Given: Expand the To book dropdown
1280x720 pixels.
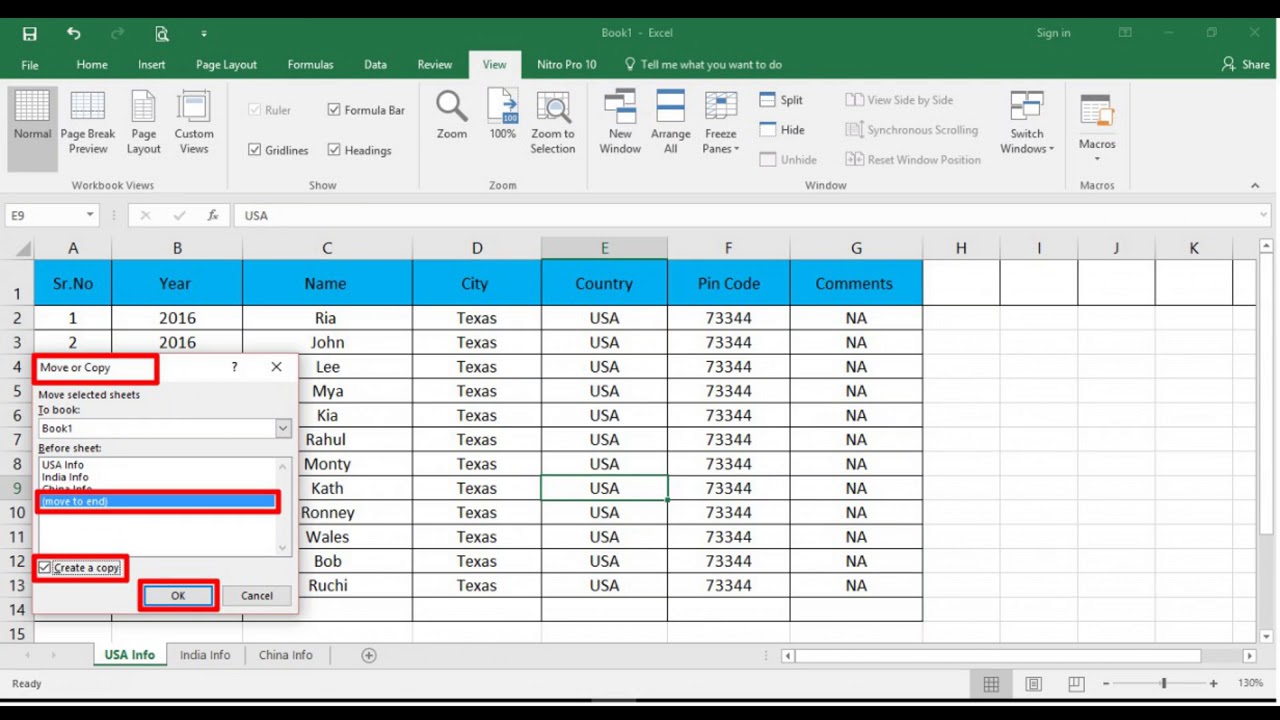Looking at the screenshot, I should (x=283, y=428).
